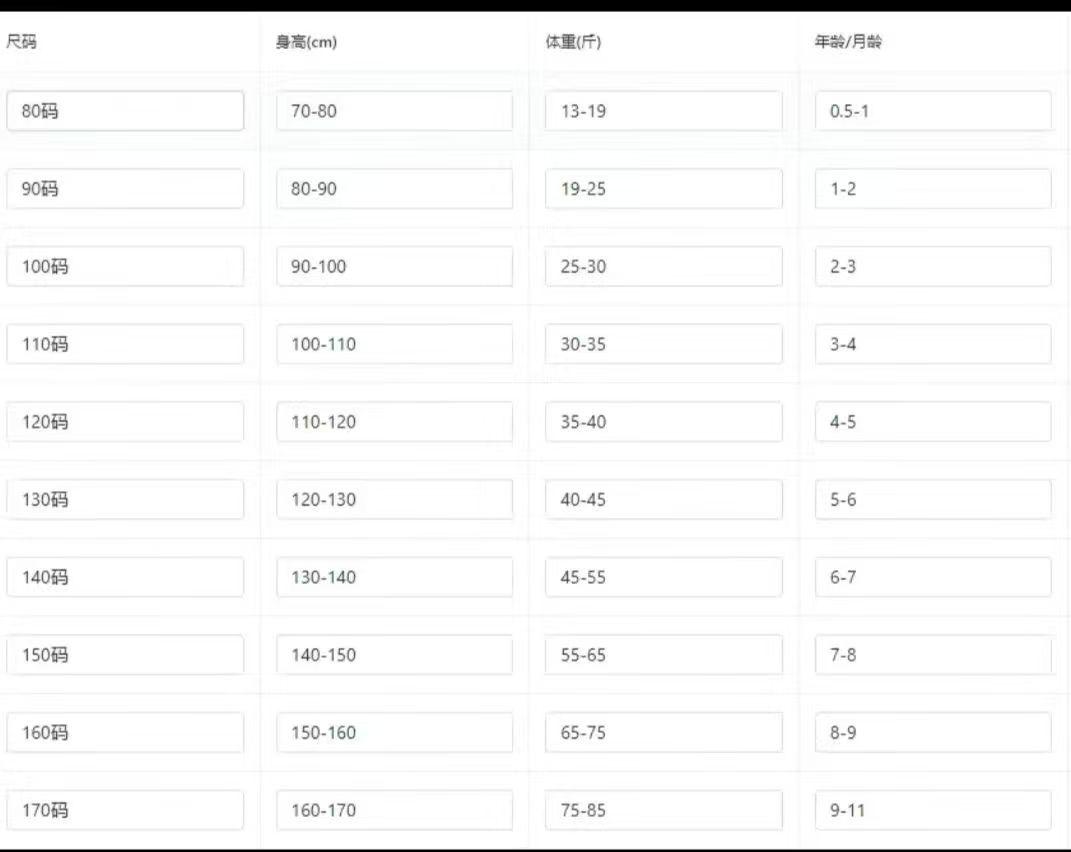Click the 100码 size input field

[125, 267]
